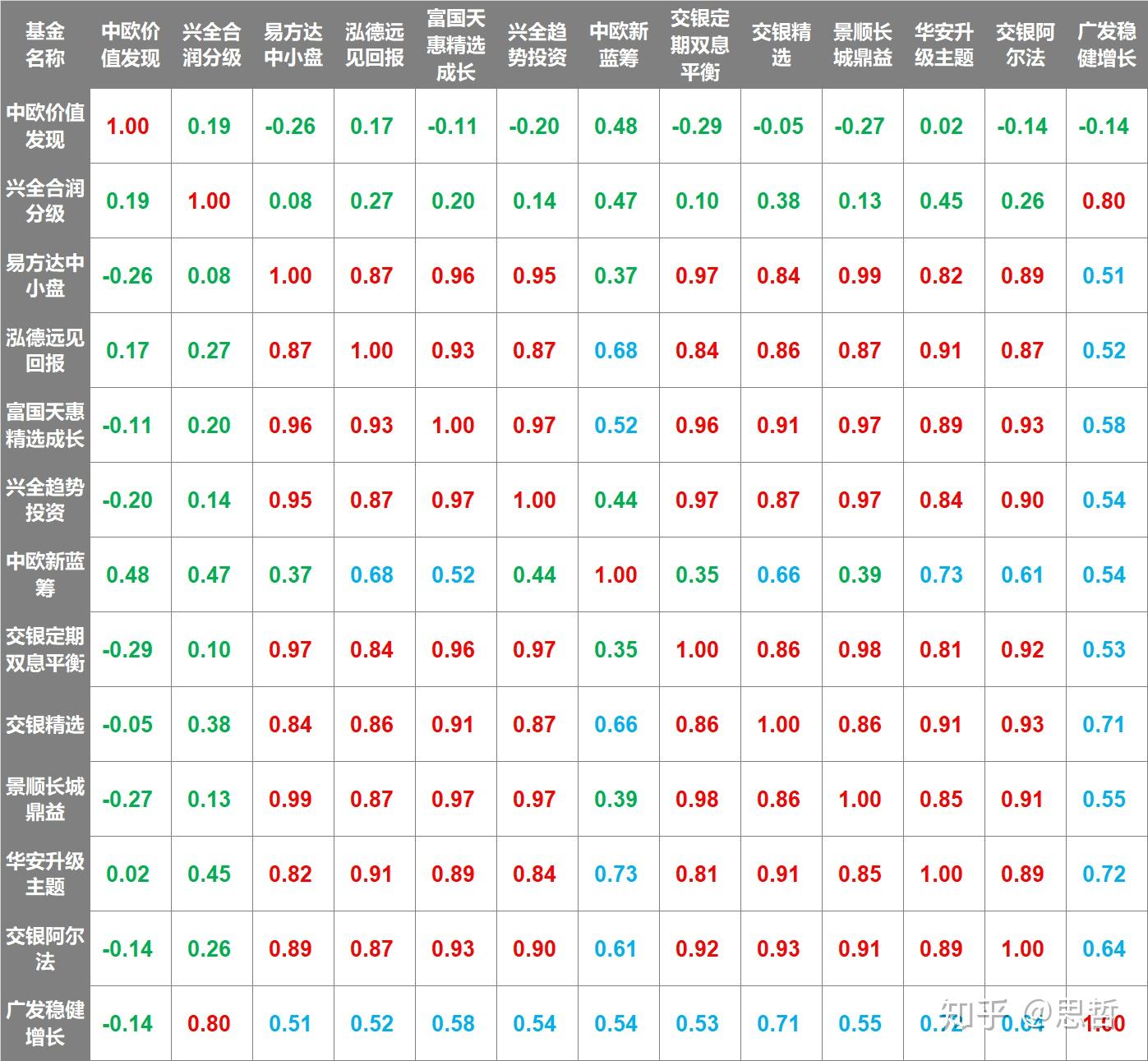Select 0.90 in the 兴全趋势投资 row
The height and width of the screenshot is (1061, 1148).
coord(1022,501)
